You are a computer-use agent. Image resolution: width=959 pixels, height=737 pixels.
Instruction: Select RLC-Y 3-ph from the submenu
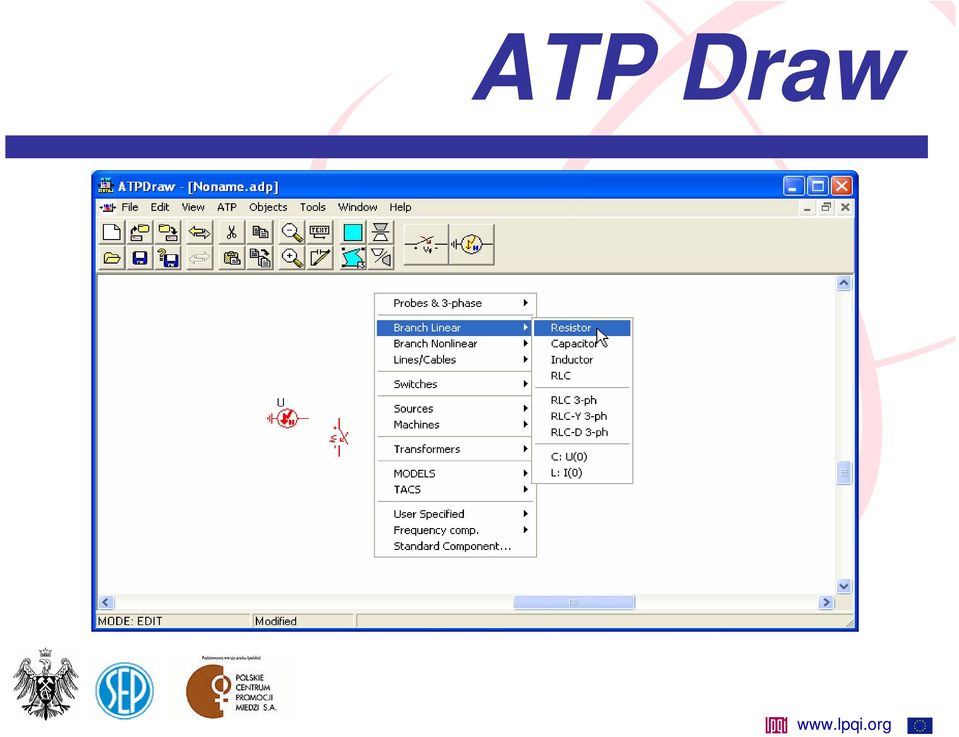pos(582,416)
